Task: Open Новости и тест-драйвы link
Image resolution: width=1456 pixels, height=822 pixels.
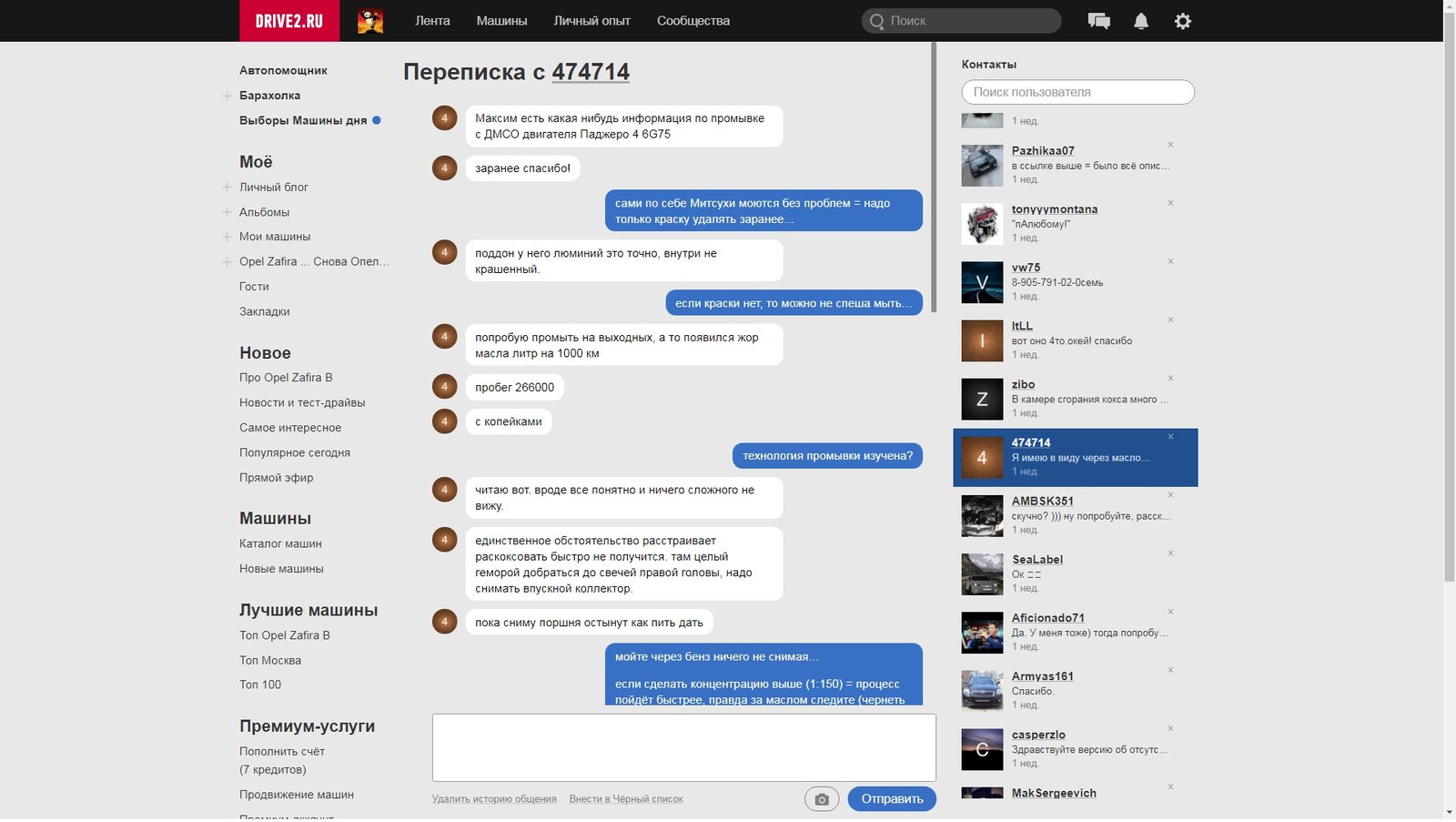Action: 302,403
